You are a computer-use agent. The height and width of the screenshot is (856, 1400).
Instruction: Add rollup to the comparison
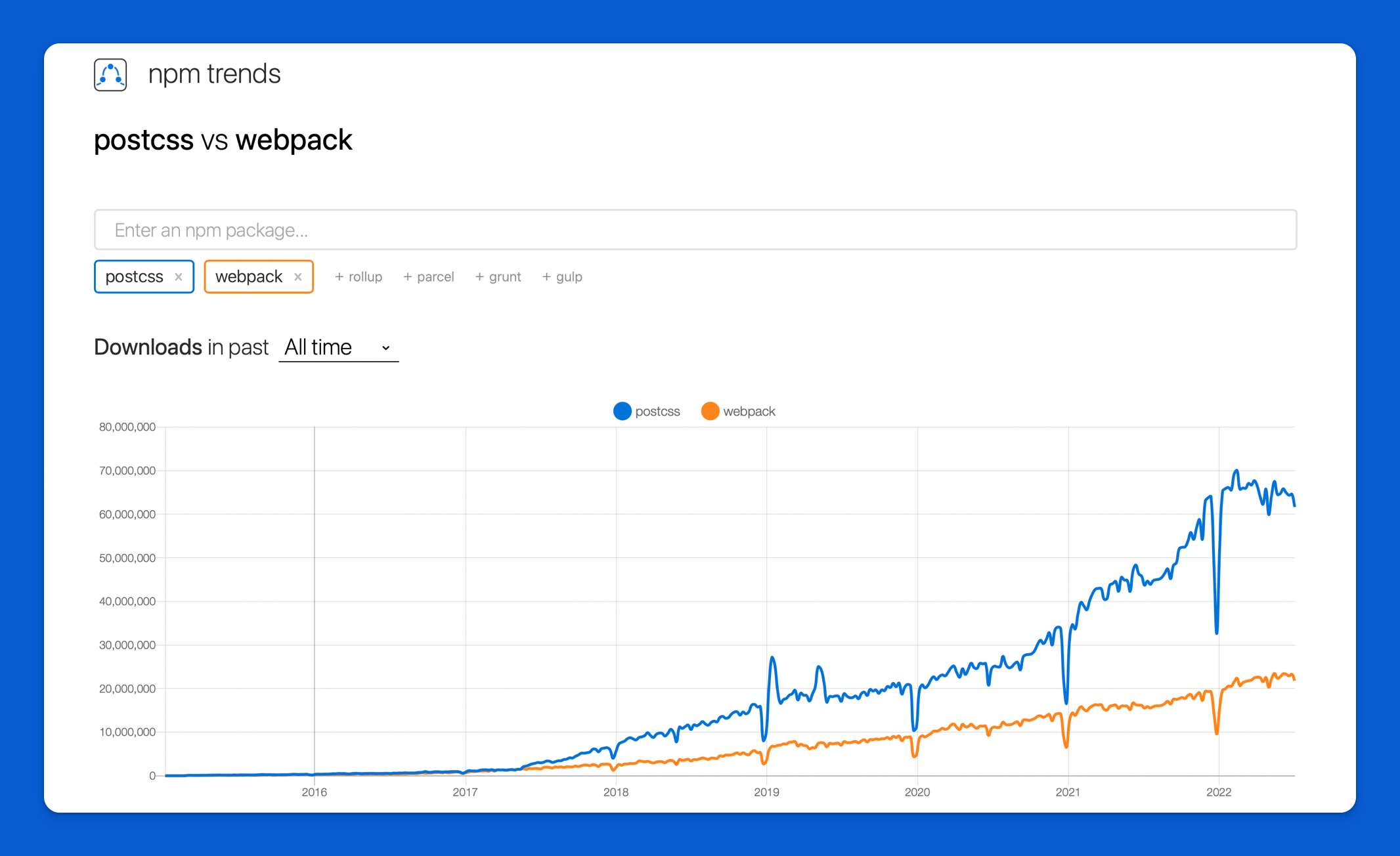tap(359, 276)
